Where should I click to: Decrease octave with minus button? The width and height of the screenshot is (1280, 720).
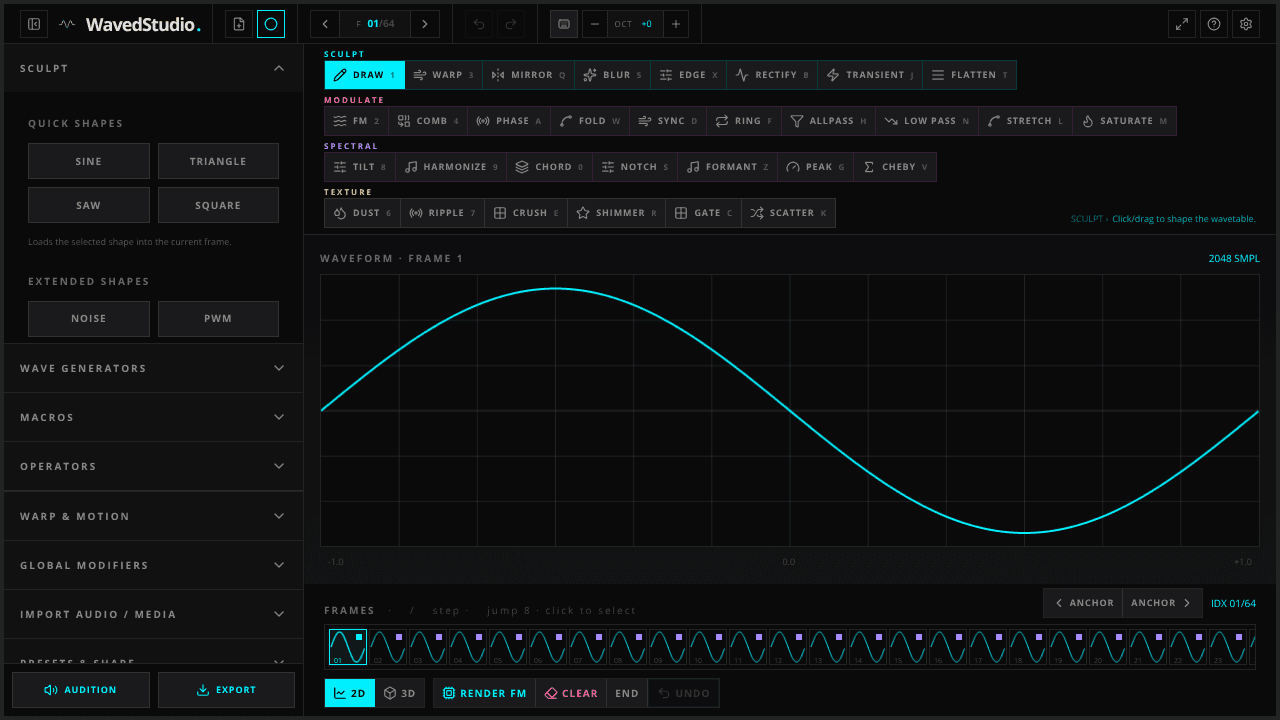click(x=595, y=24)
